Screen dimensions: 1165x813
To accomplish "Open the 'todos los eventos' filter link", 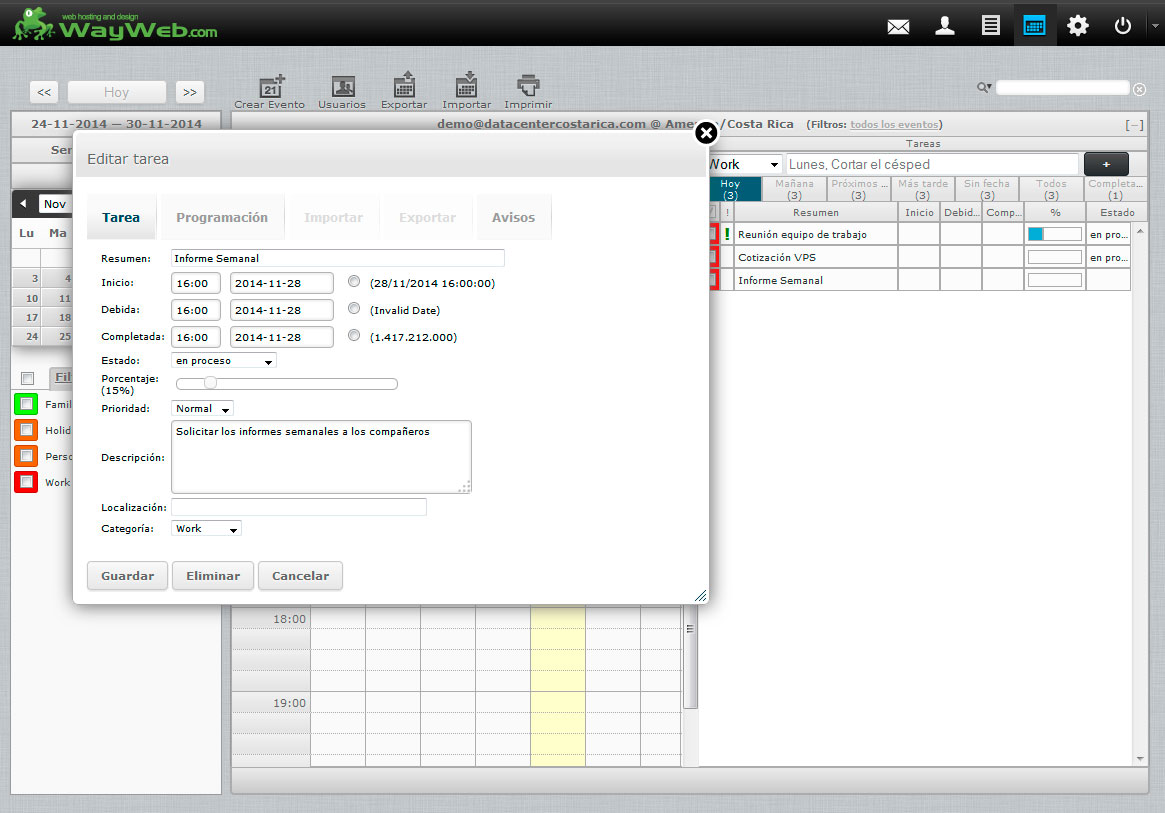I will coord(894,125).
